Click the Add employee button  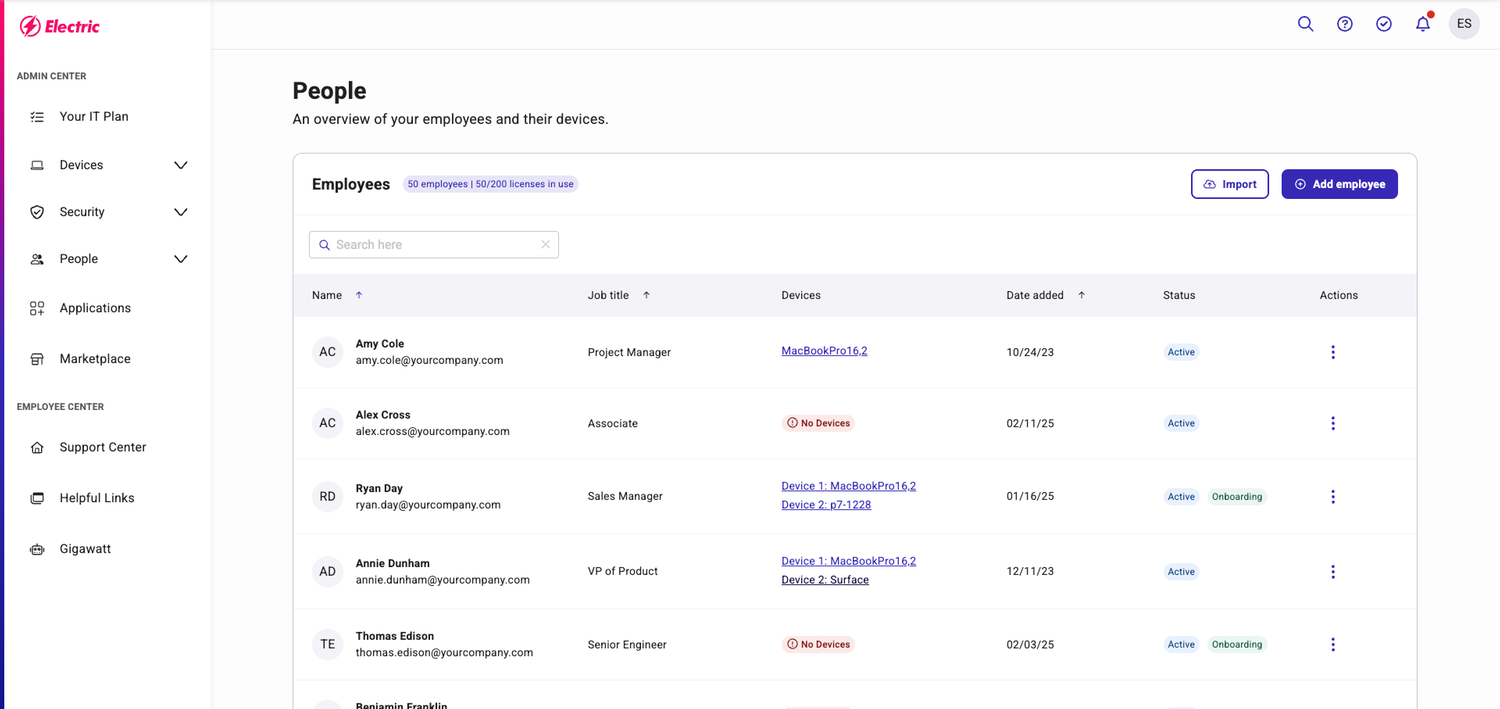(1339, 184)
